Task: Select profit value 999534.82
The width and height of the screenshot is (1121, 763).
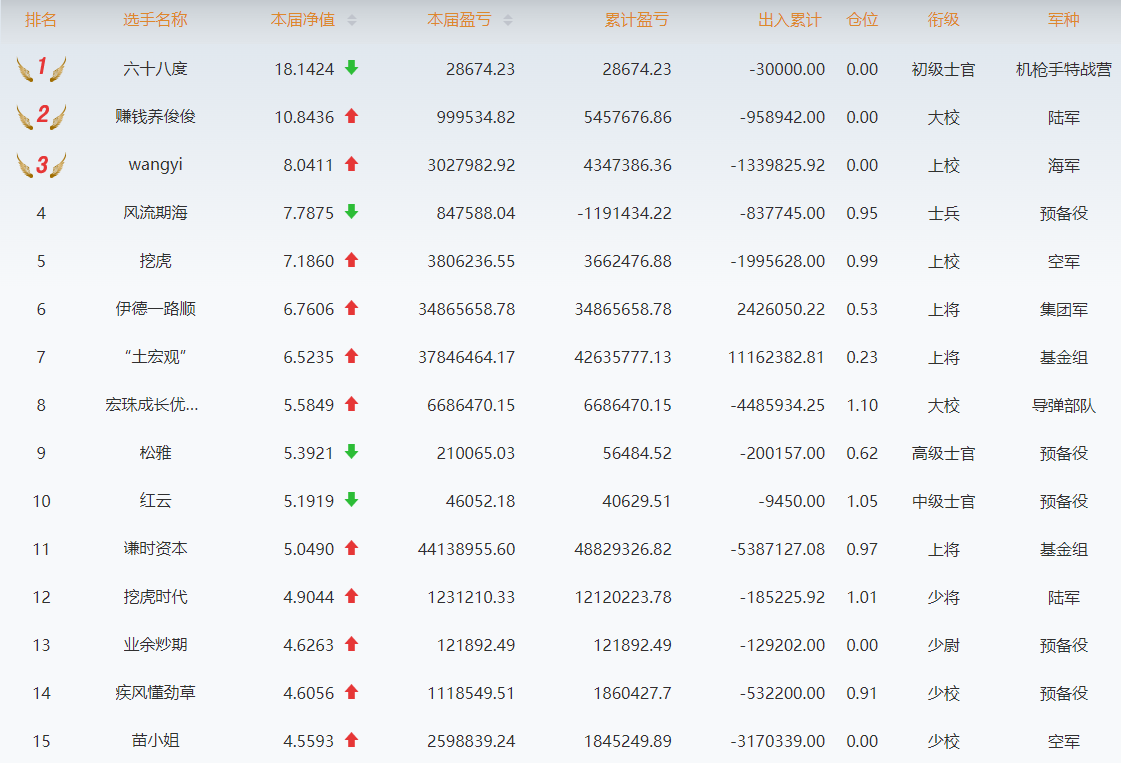Action: pyautogui.click(x=475, y=117)
